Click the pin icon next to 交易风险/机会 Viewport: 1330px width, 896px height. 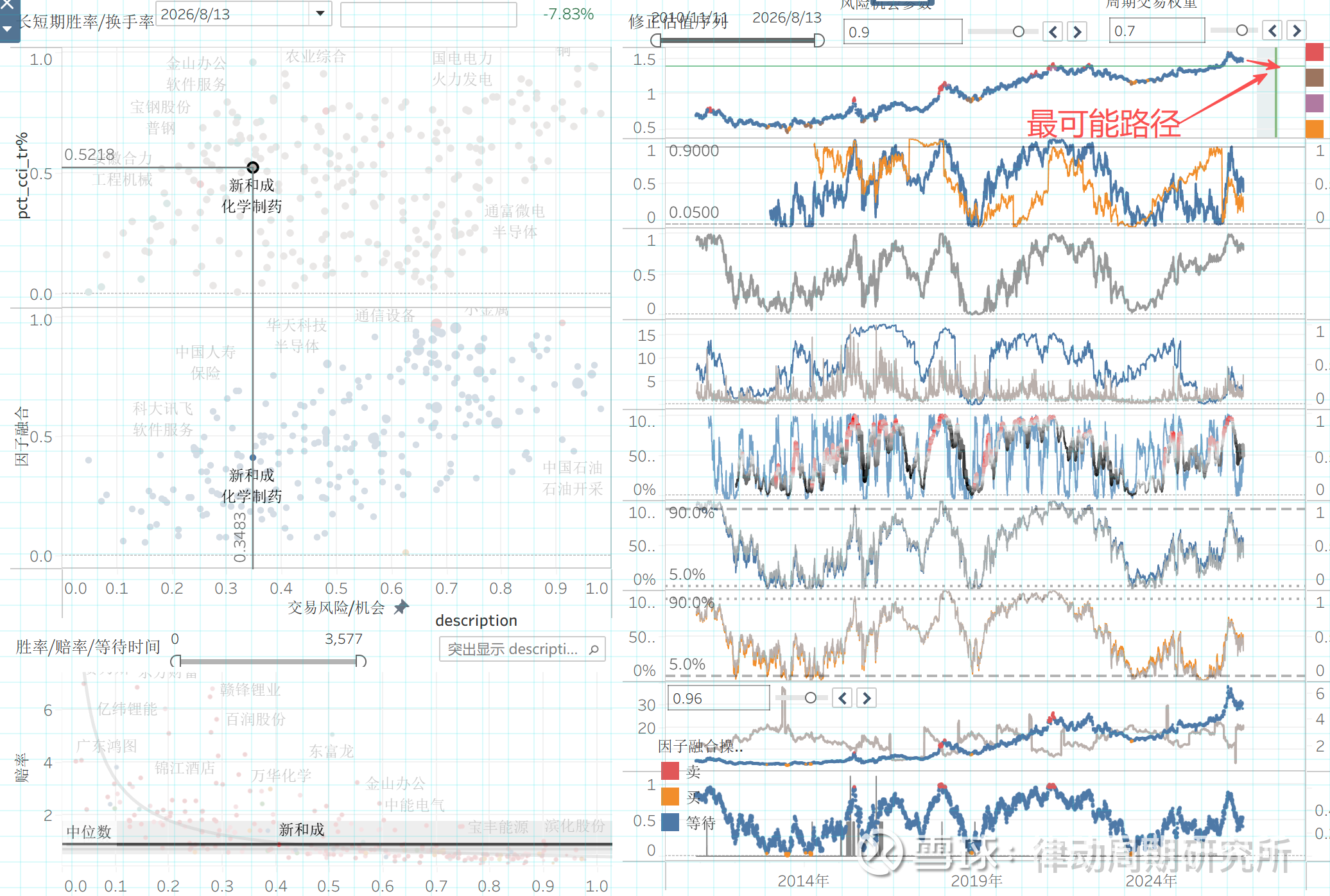pos(402,607)
